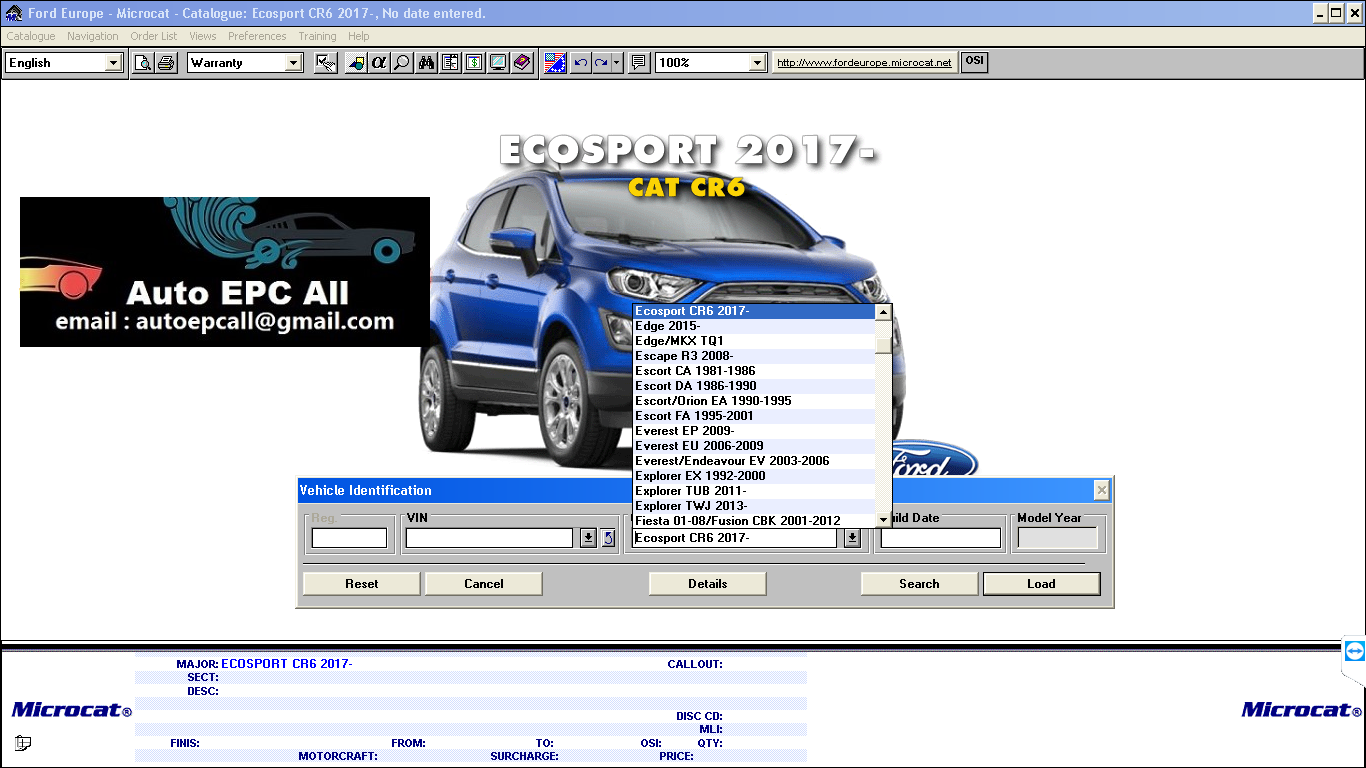This screenshot has width=1366, height=768.
Task: Select Edge 2015- in catalogue list
Action: coord(754,326)
